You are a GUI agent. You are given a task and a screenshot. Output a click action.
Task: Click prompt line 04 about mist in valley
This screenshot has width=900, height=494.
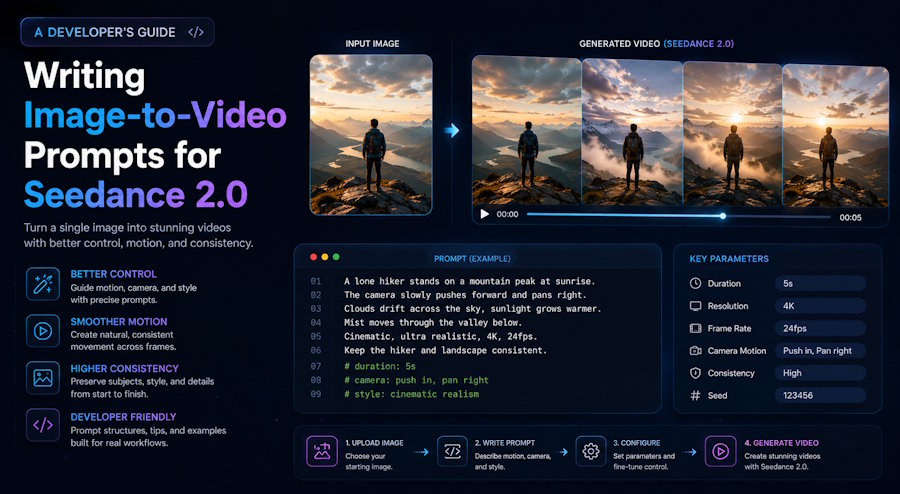coord(433,322)
